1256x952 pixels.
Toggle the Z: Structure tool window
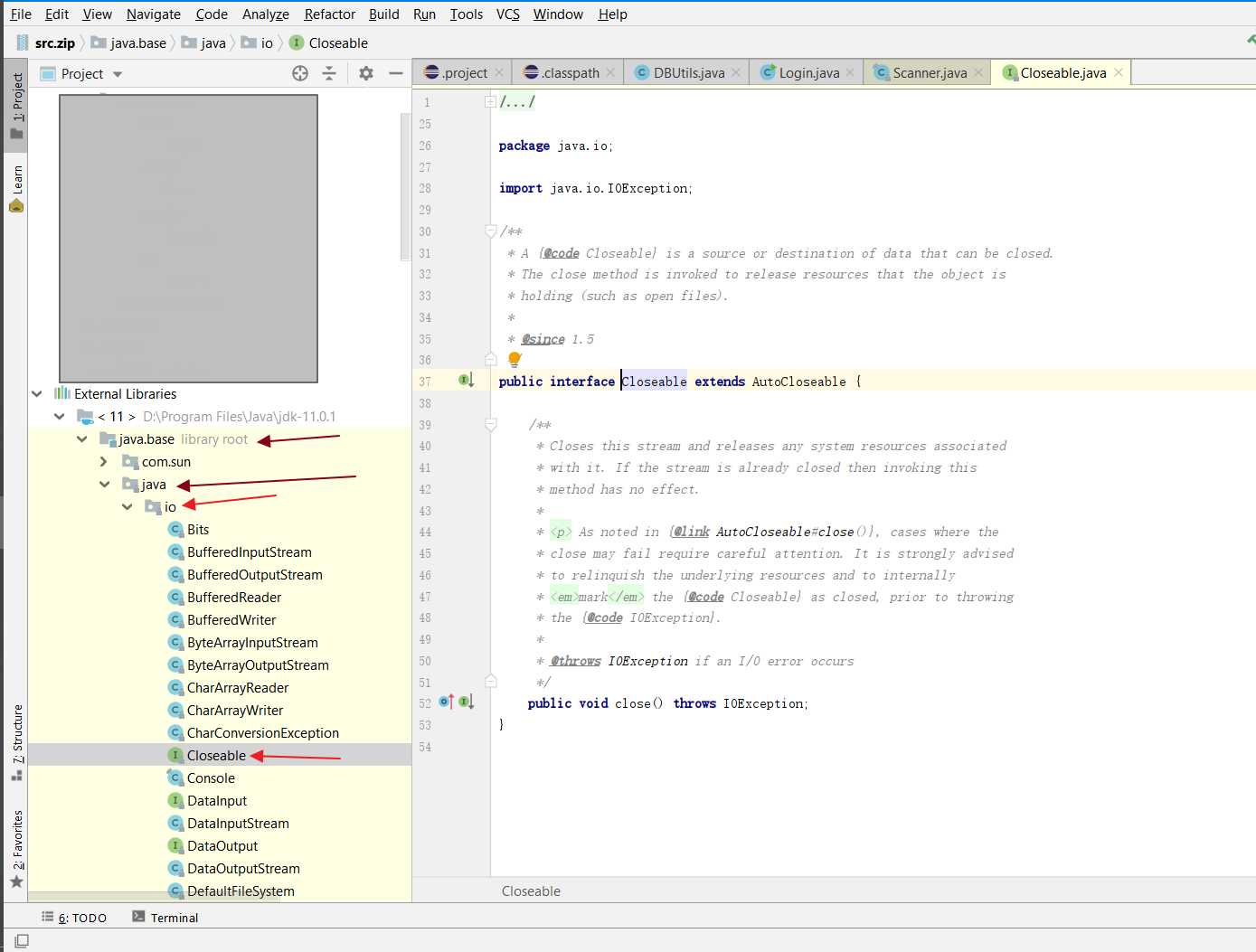click(16, 741)
